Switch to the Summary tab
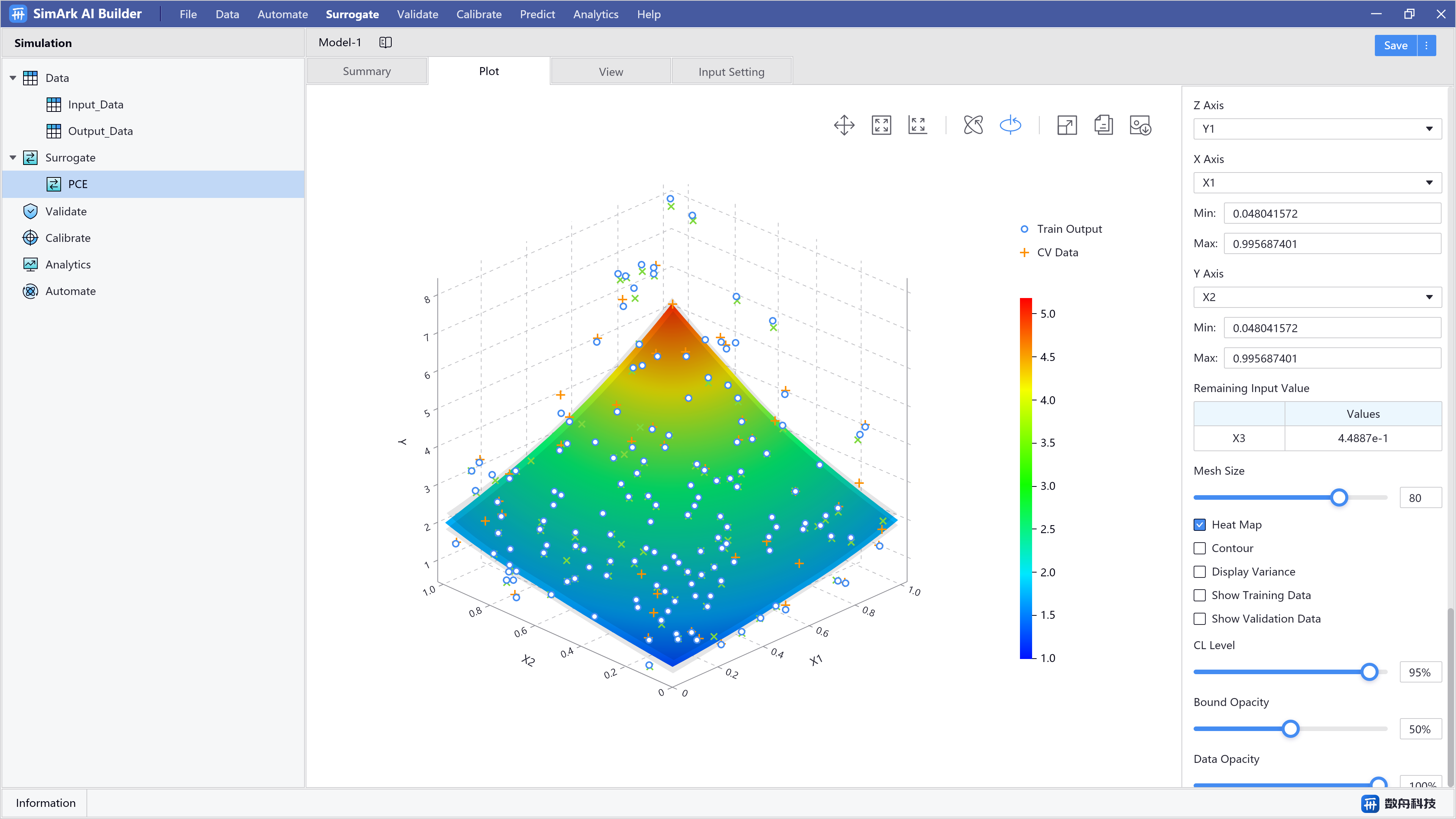 coord(367,71)
